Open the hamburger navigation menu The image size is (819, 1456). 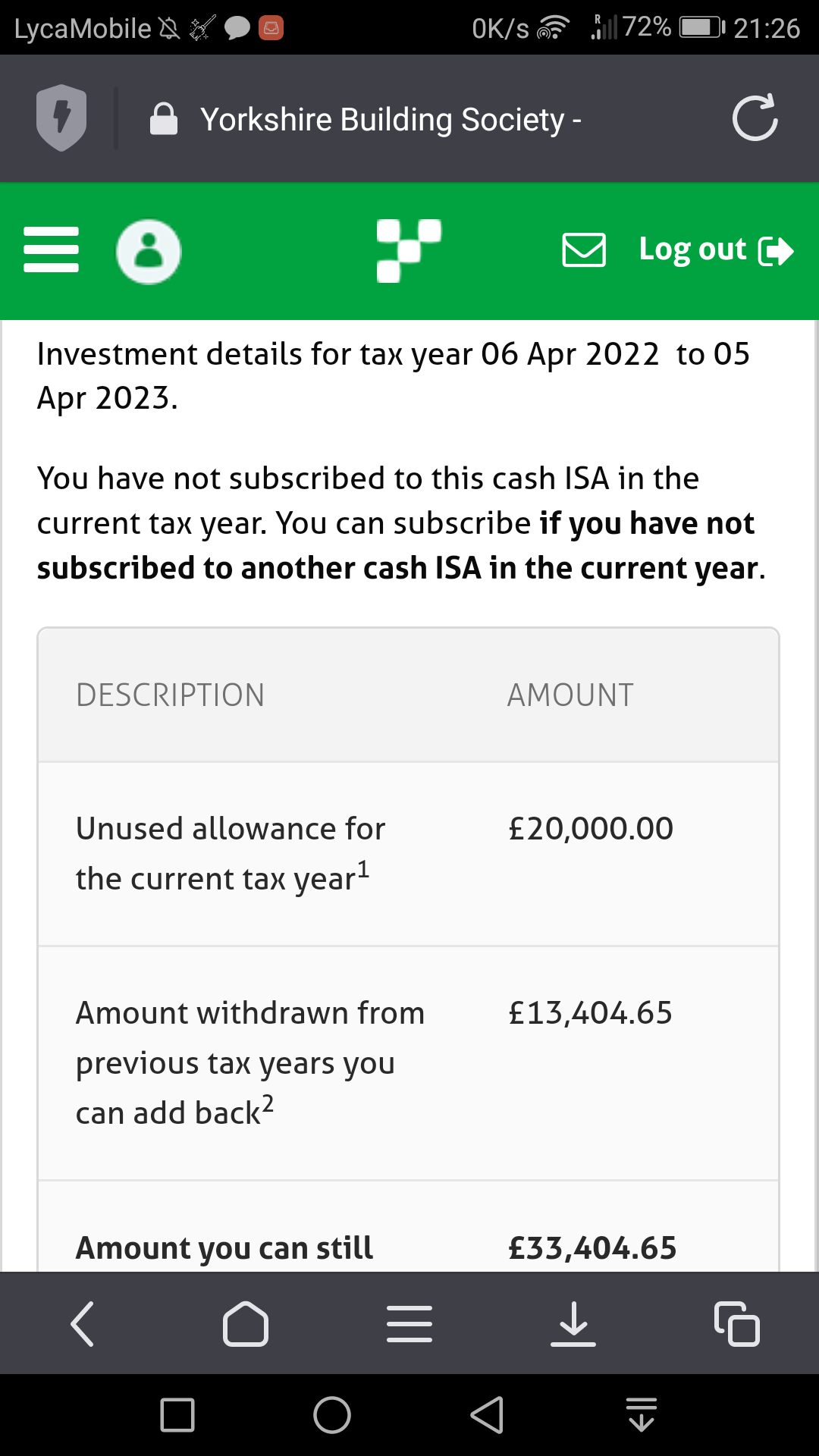pos(52,249)
